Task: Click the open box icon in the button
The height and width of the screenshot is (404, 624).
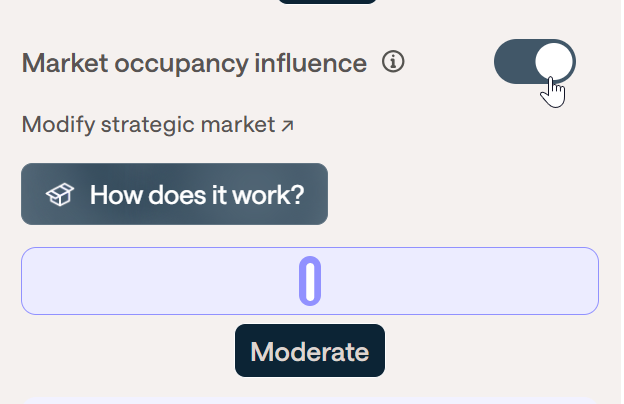Action: (x=59, y=195)
